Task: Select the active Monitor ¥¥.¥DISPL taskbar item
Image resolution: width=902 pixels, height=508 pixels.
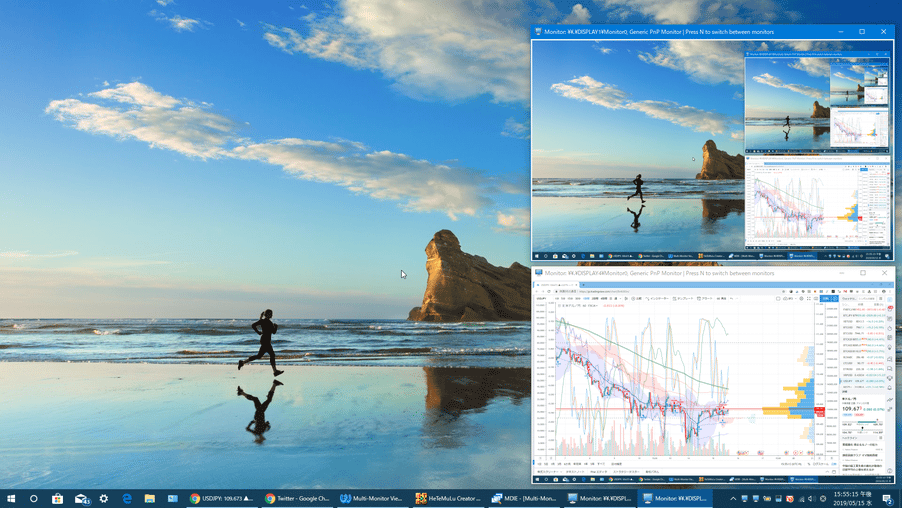Action: (x=674, y=498)
